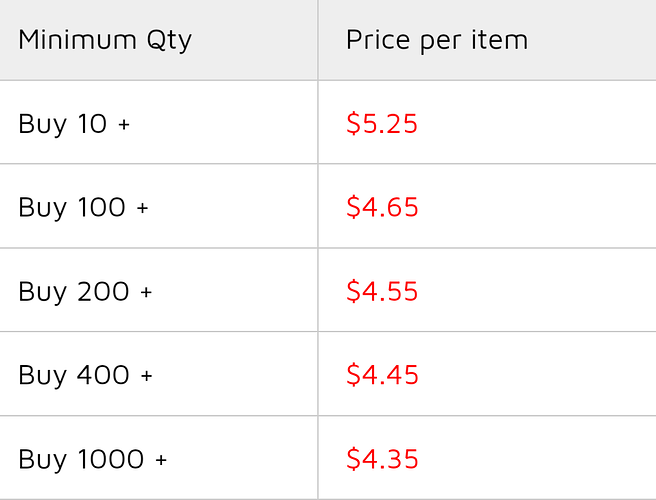The width and height of the screenshot is (656, 500).
Task: Click the plus sign after Buy 1000
Action: point(161,460)
